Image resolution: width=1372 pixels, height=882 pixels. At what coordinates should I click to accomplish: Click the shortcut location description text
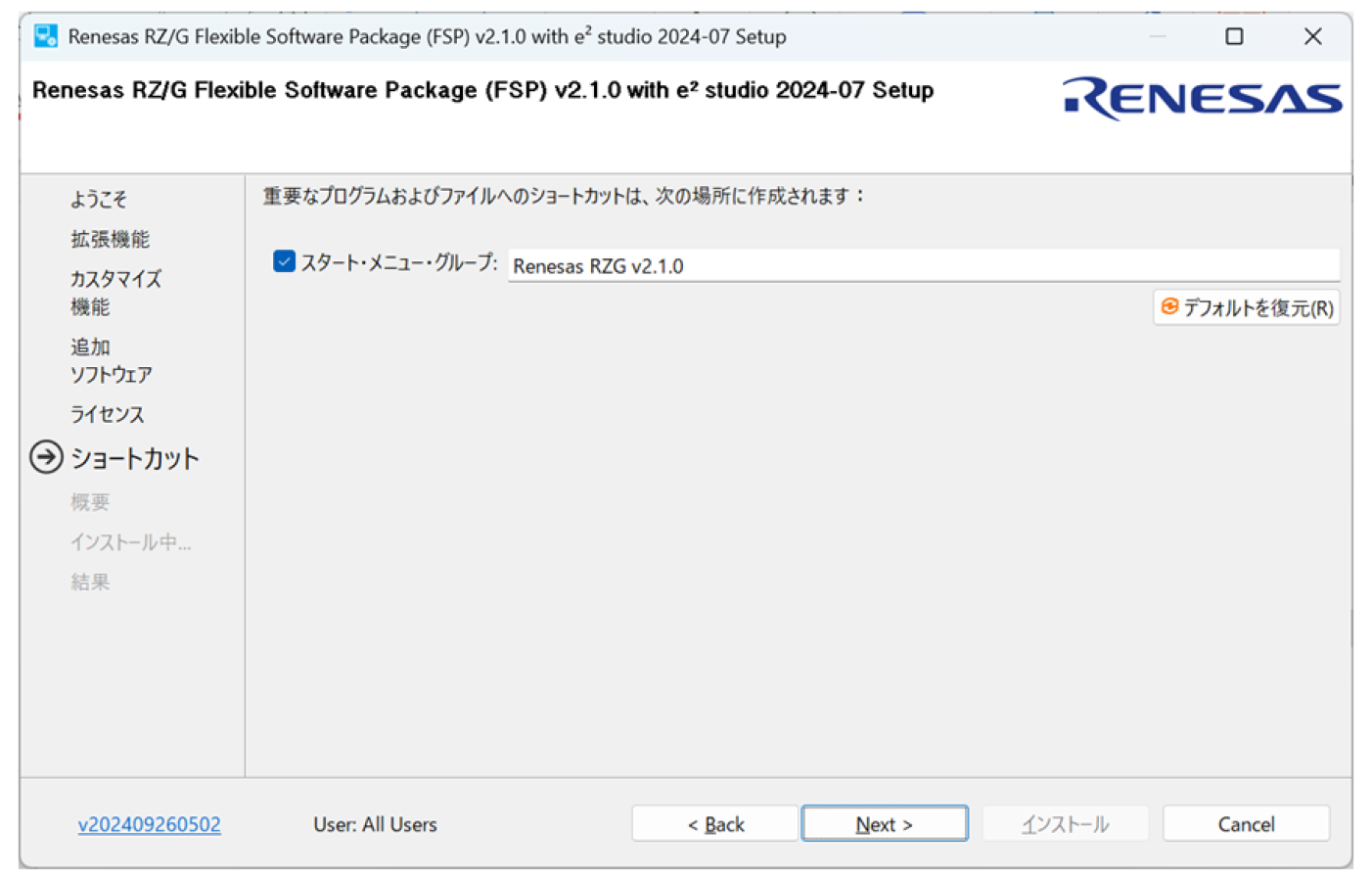pos(565,196)
